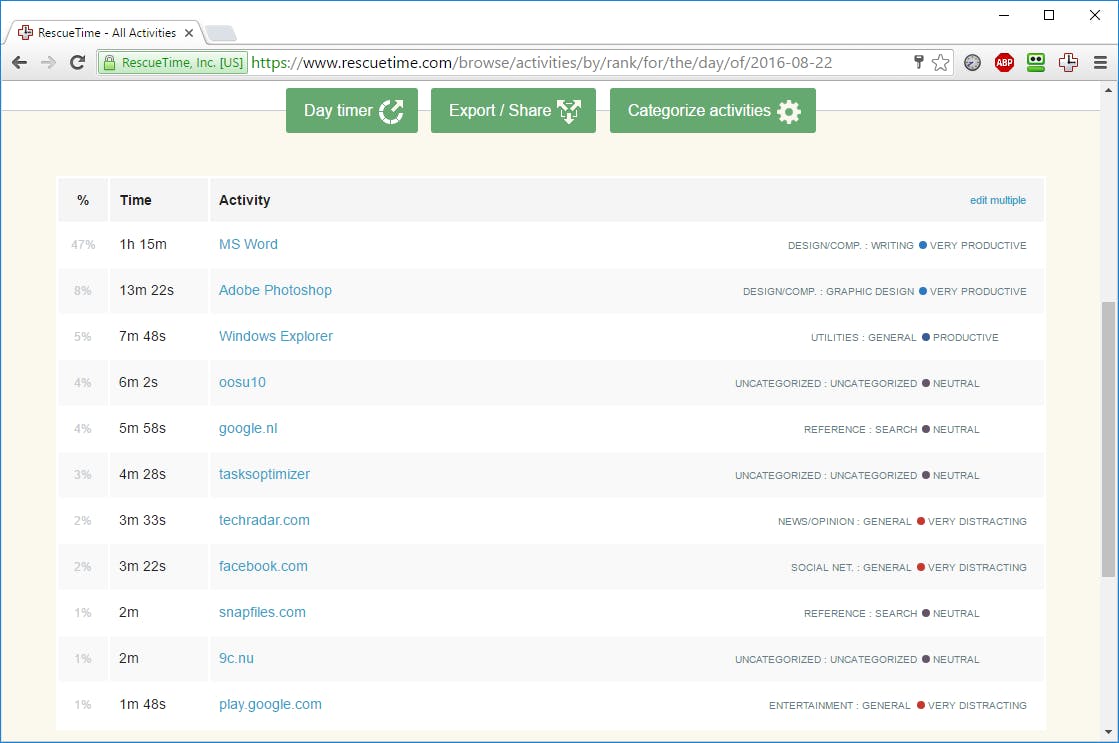Click the MS Word productivity color dot
The width and height of the screenshot is (1119, 743).
pyautogui.click(x=922, y=245)
